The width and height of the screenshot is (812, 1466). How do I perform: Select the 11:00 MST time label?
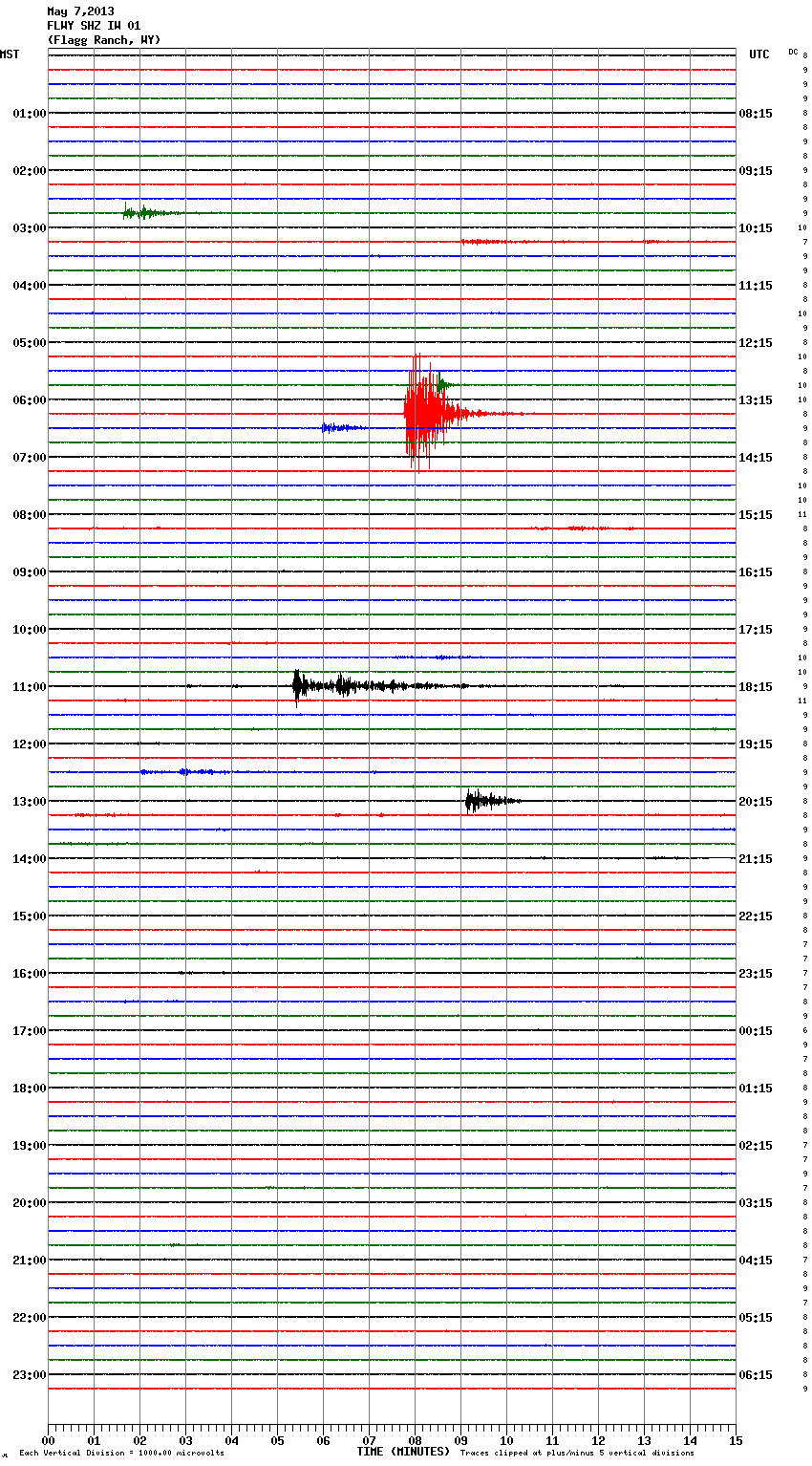tap(29, 687)
